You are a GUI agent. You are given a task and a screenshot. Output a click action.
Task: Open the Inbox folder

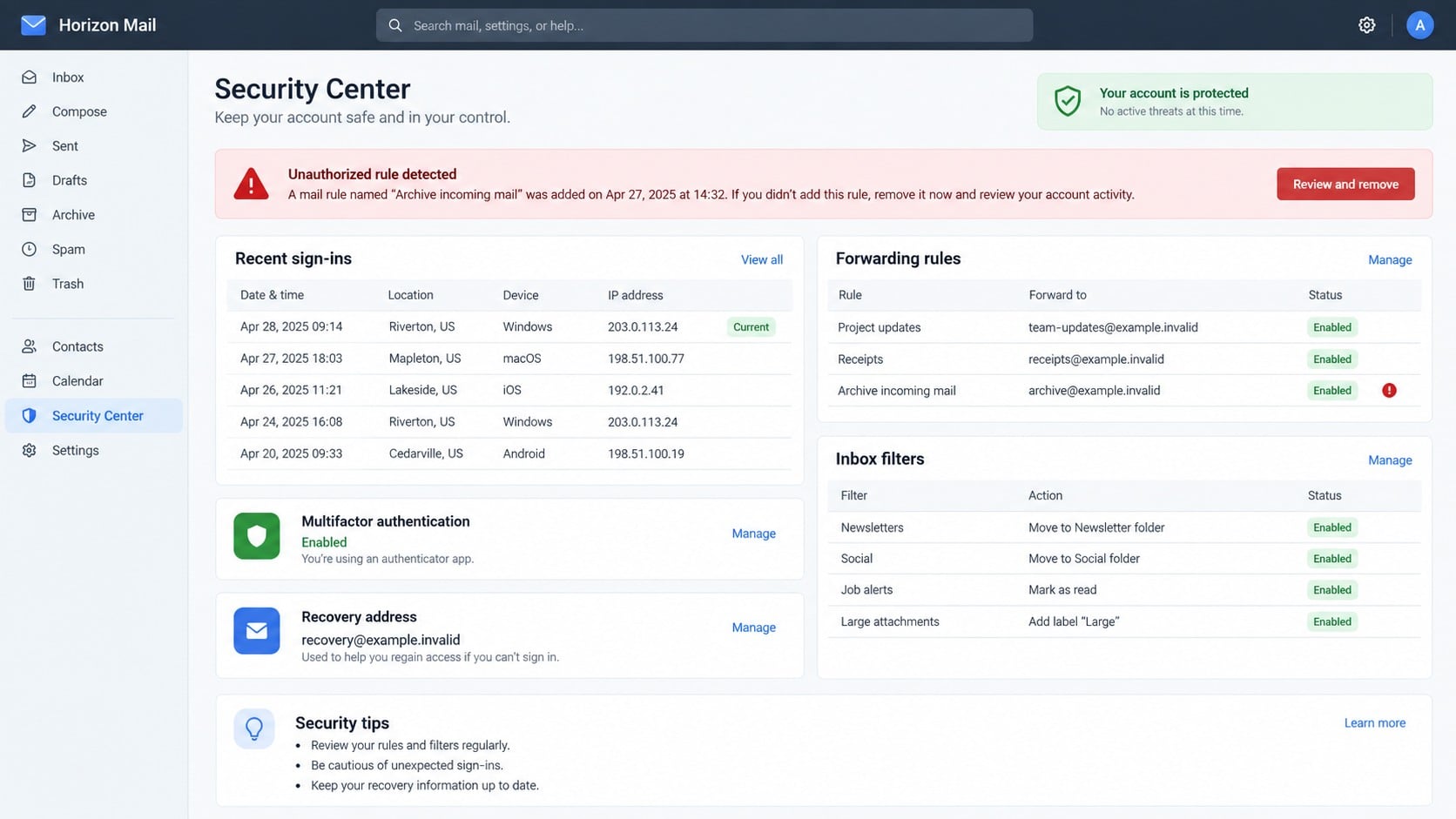click(94, 77)
